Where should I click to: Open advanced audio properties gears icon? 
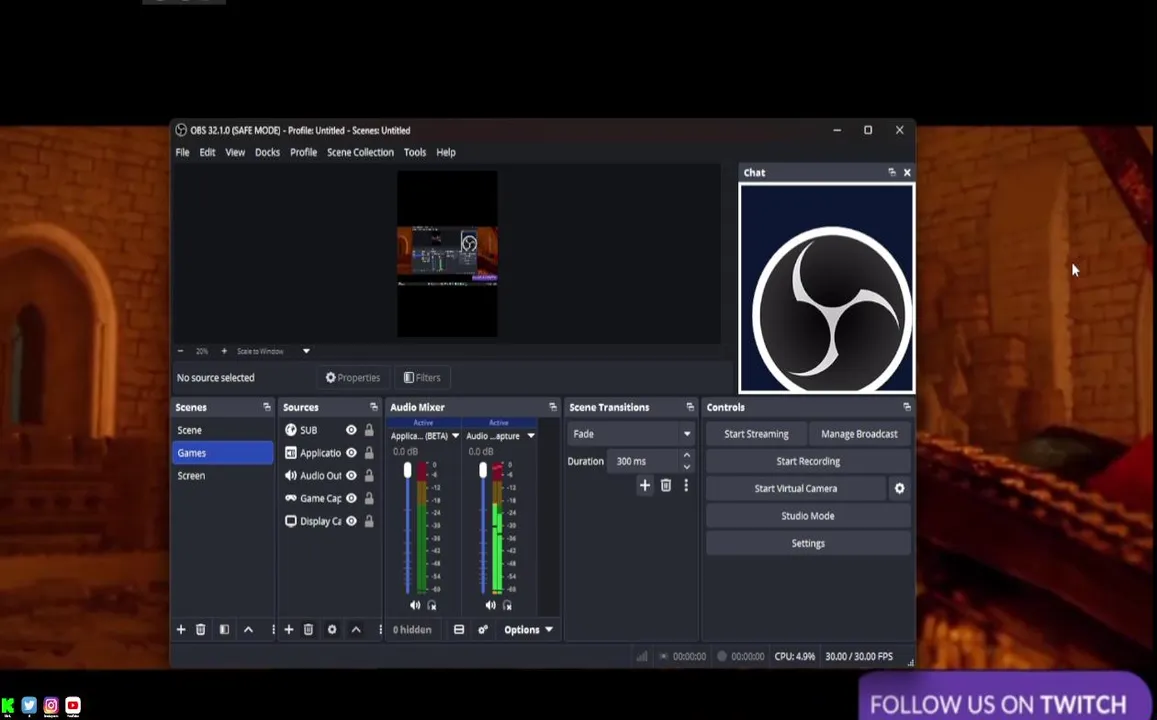483,629
